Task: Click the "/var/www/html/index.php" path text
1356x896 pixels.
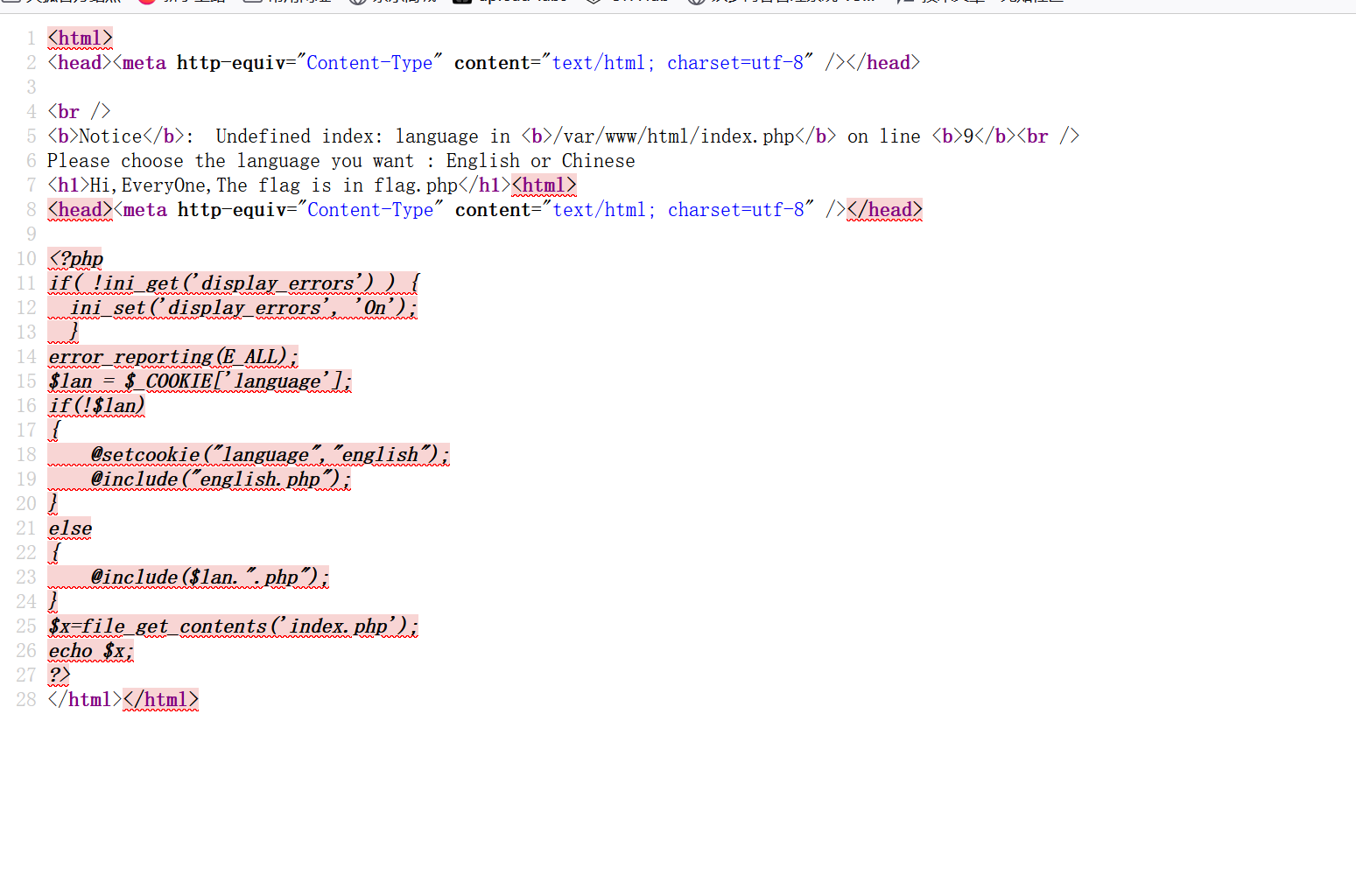Action: [x=674, y=136]
